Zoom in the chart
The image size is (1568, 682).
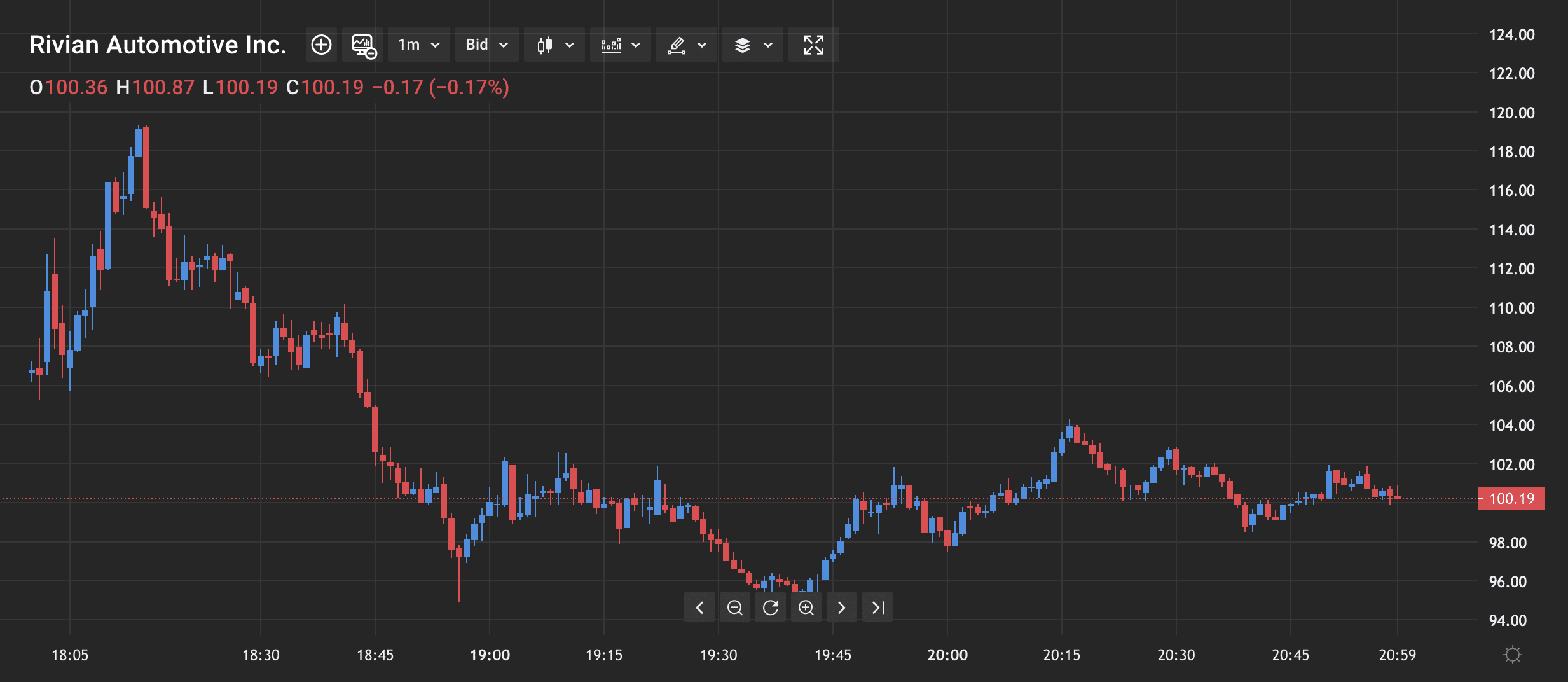806,608
